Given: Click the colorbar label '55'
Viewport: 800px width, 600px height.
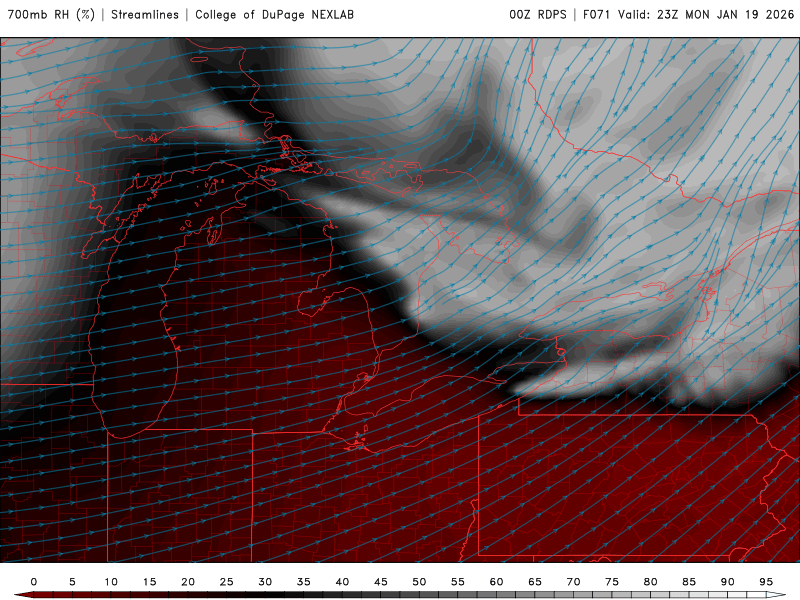Looking at the screenshot, I should [x=458, y=582].
